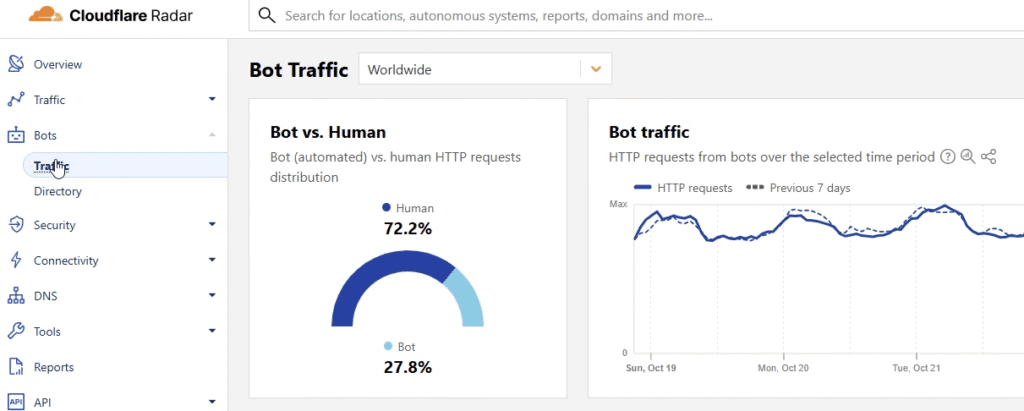
Task: Expand the Connectivity sidebar section
Action: coord(212,260)
